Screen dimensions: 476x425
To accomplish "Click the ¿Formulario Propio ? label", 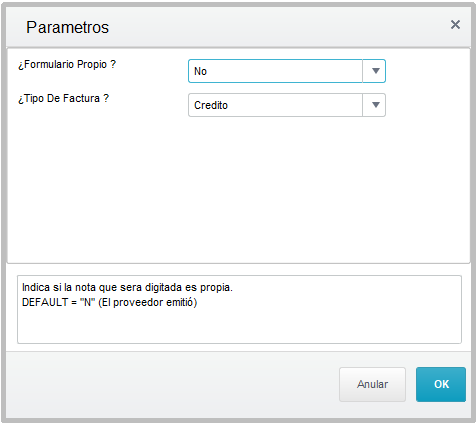I will (x=67, y=64).
